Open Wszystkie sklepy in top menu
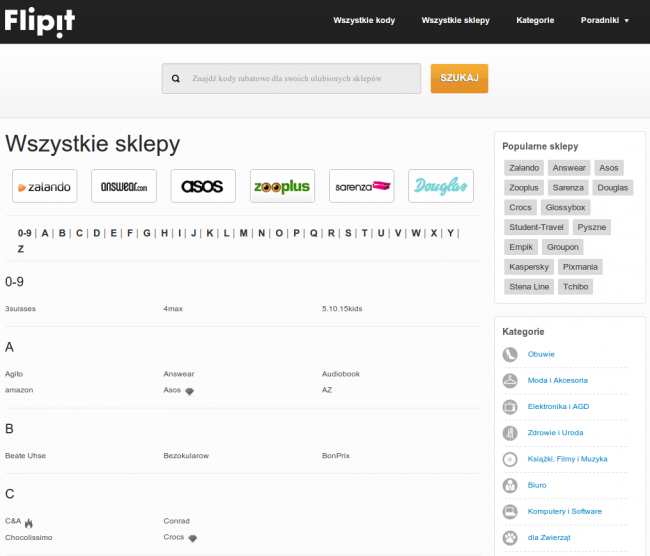650x556 pixels. coord(456,20)
